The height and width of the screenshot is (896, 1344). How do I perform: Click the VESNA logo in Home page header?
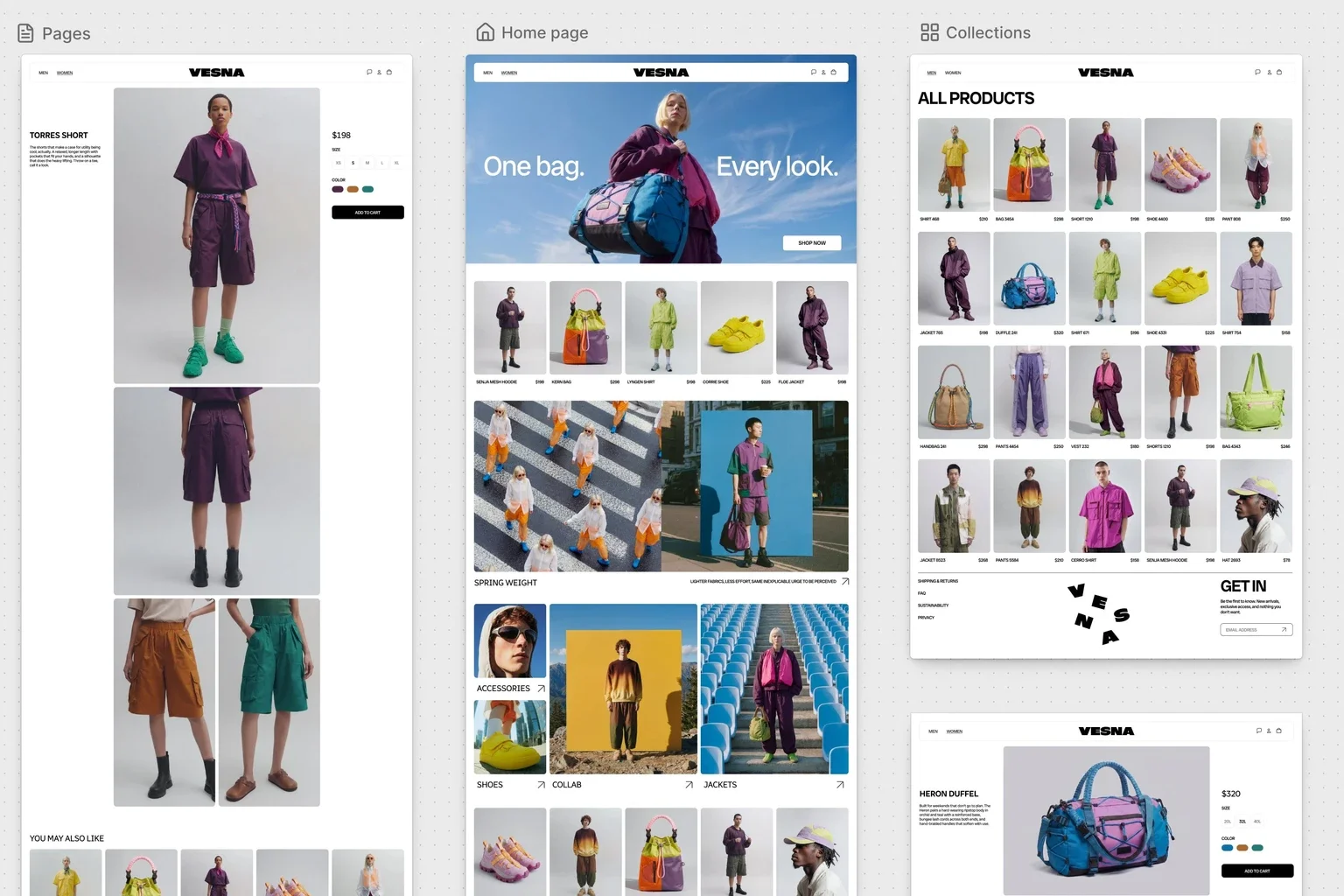(661, 73)
